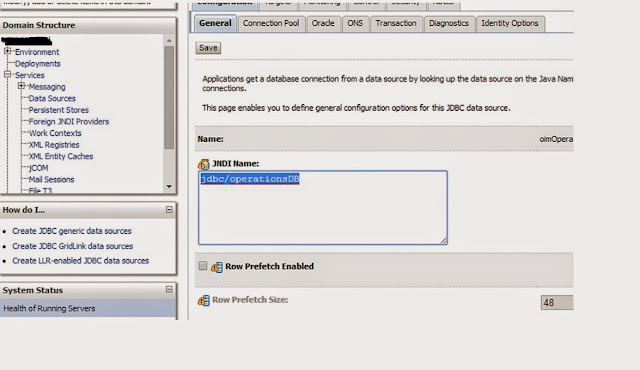Click the JNDI Name textarea resize grip
Image resolution: width=640 pixels, height=370 pixels.
point(443,241)
